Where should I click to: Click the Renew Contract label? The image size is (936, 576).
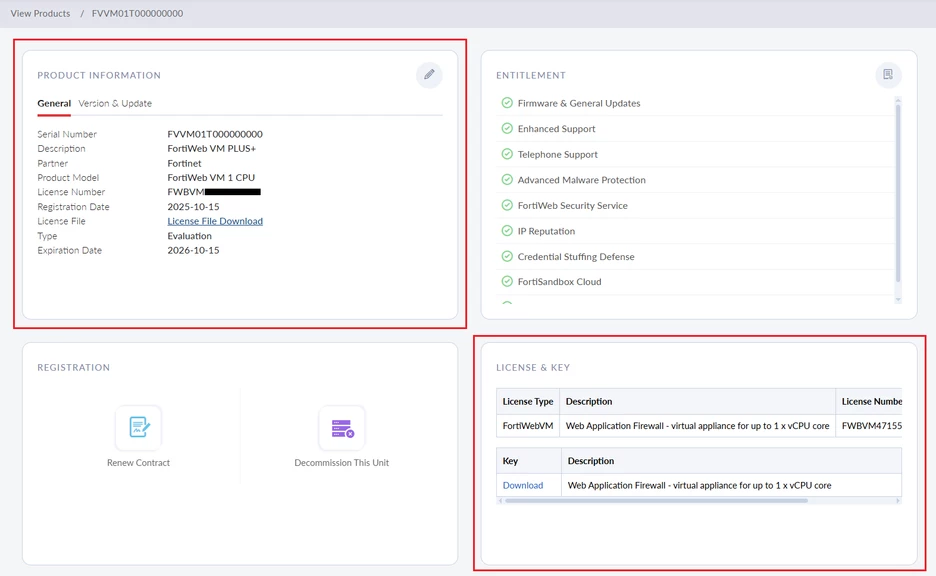pos(138,463)
